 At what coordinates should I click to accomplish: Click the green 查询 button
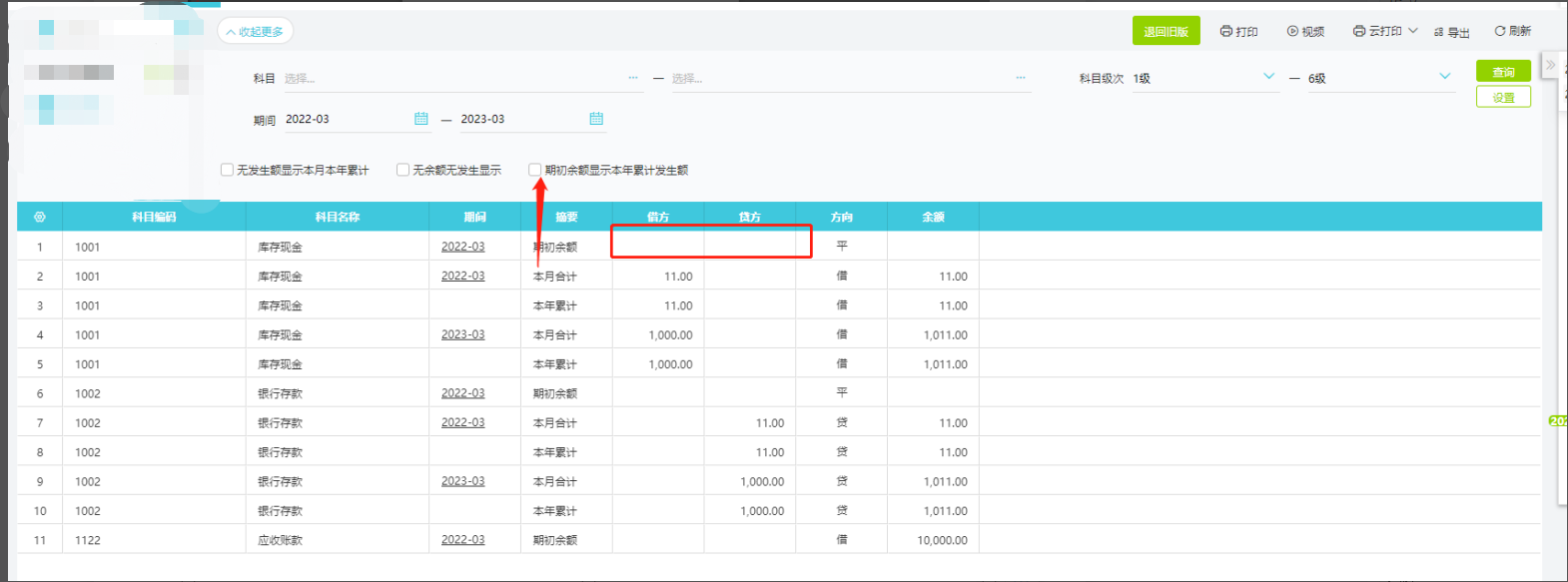[x=1503, y=72]
